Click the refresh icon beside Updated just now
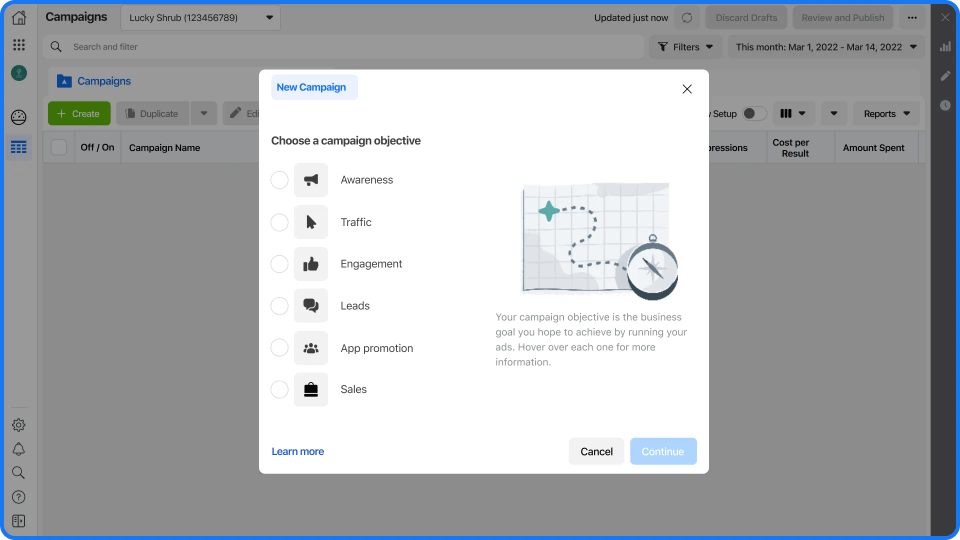The width and height of the screenshot is (960, 540). [687, 18]
